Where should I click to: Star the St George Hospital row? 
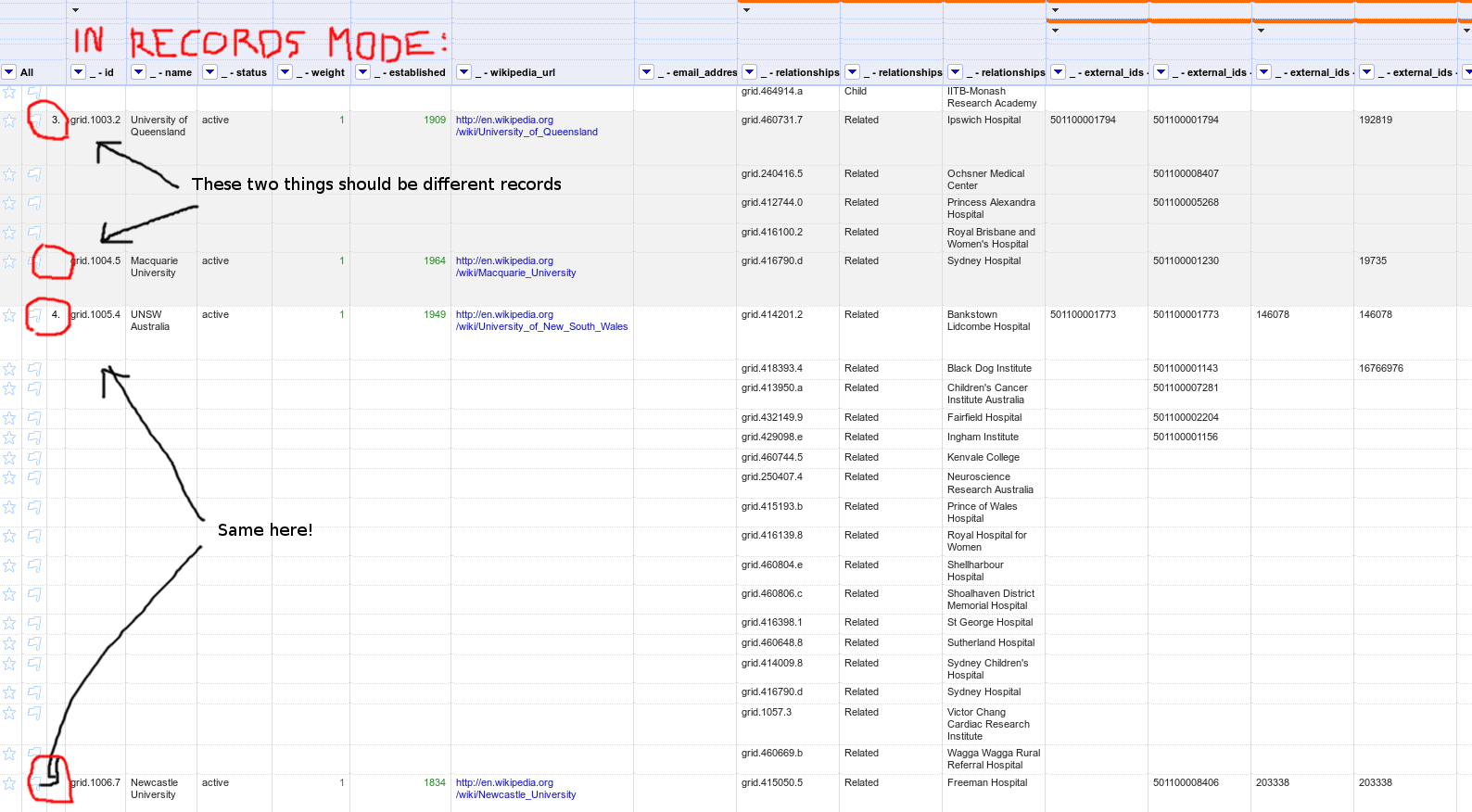[x=9, y=623]
